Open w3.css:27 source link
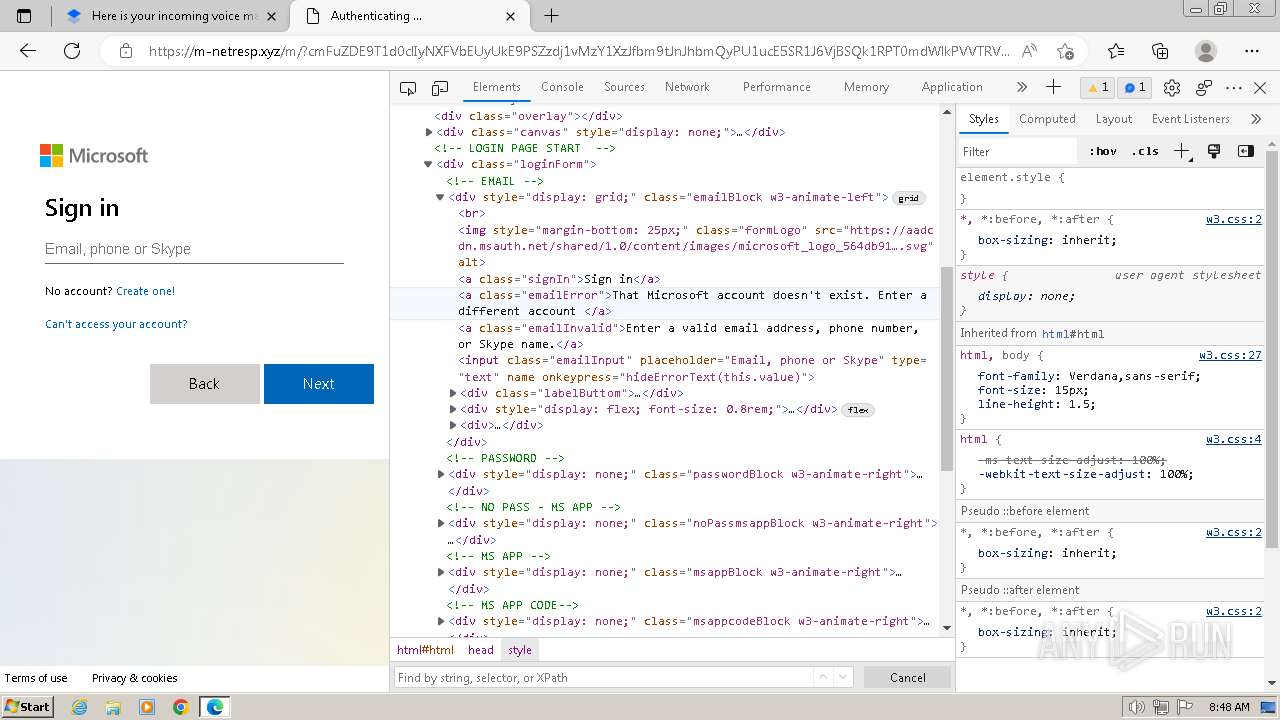The height and width of the screenshot is (720, 1280). tap(1230, 355)
